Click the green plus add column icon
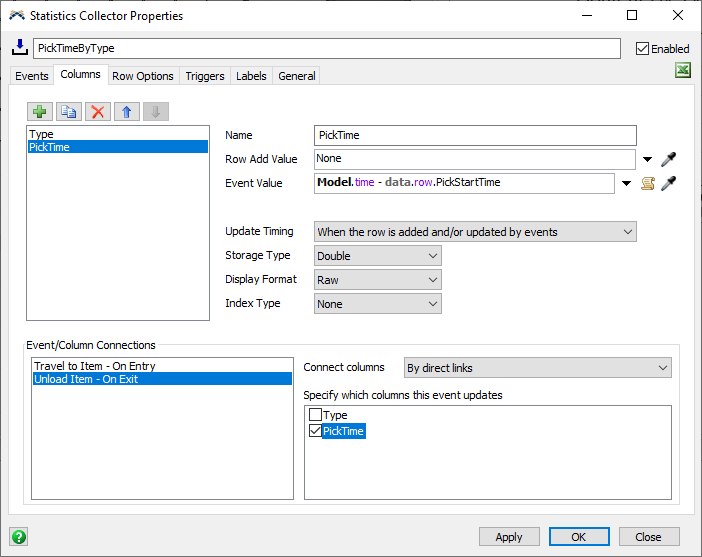This screenshot has height=557, width=702. click(40, 112)
